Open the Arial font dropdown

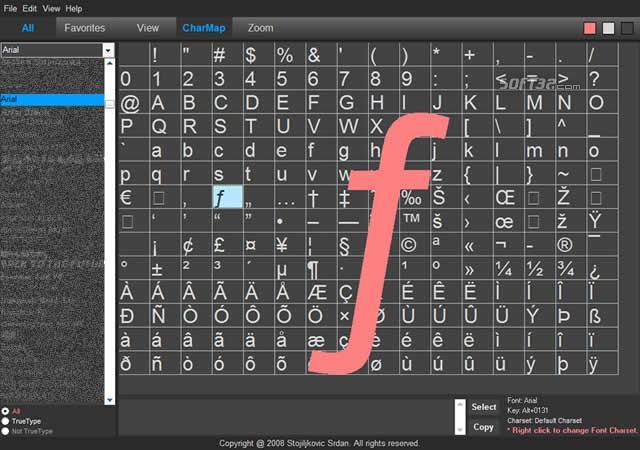(107, 49)
